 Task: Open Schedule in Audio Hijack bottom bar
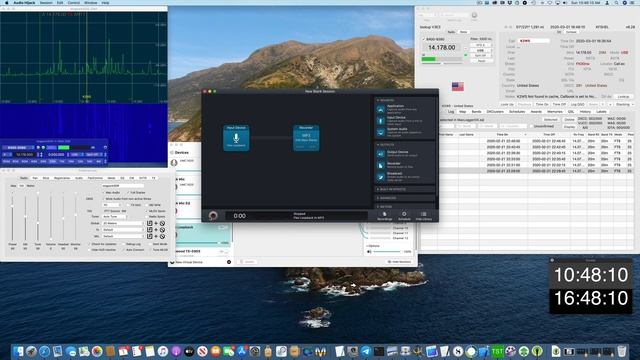[404, 216]
